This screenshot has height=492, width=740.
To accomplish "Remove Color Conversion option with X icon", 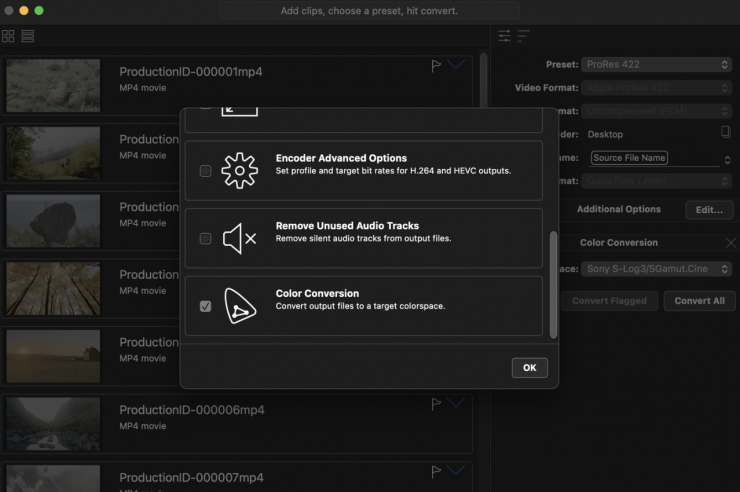I will click(x=729, y=243).
